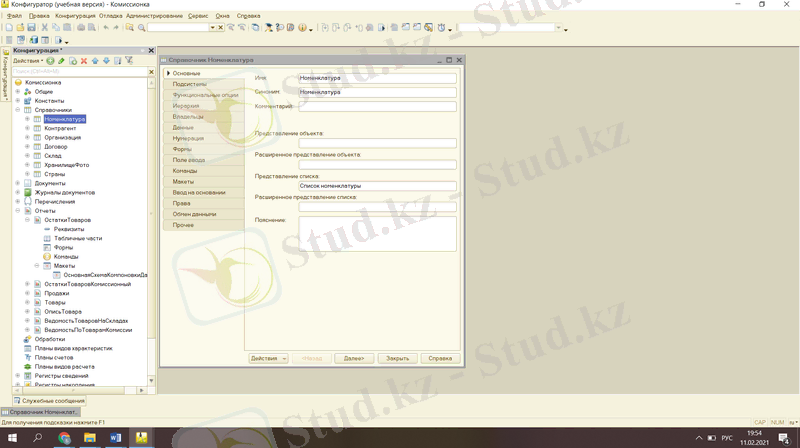Click the blue Move Up arrow icon
This screenshot has width=800, height=448.
[x=95, y=61]
